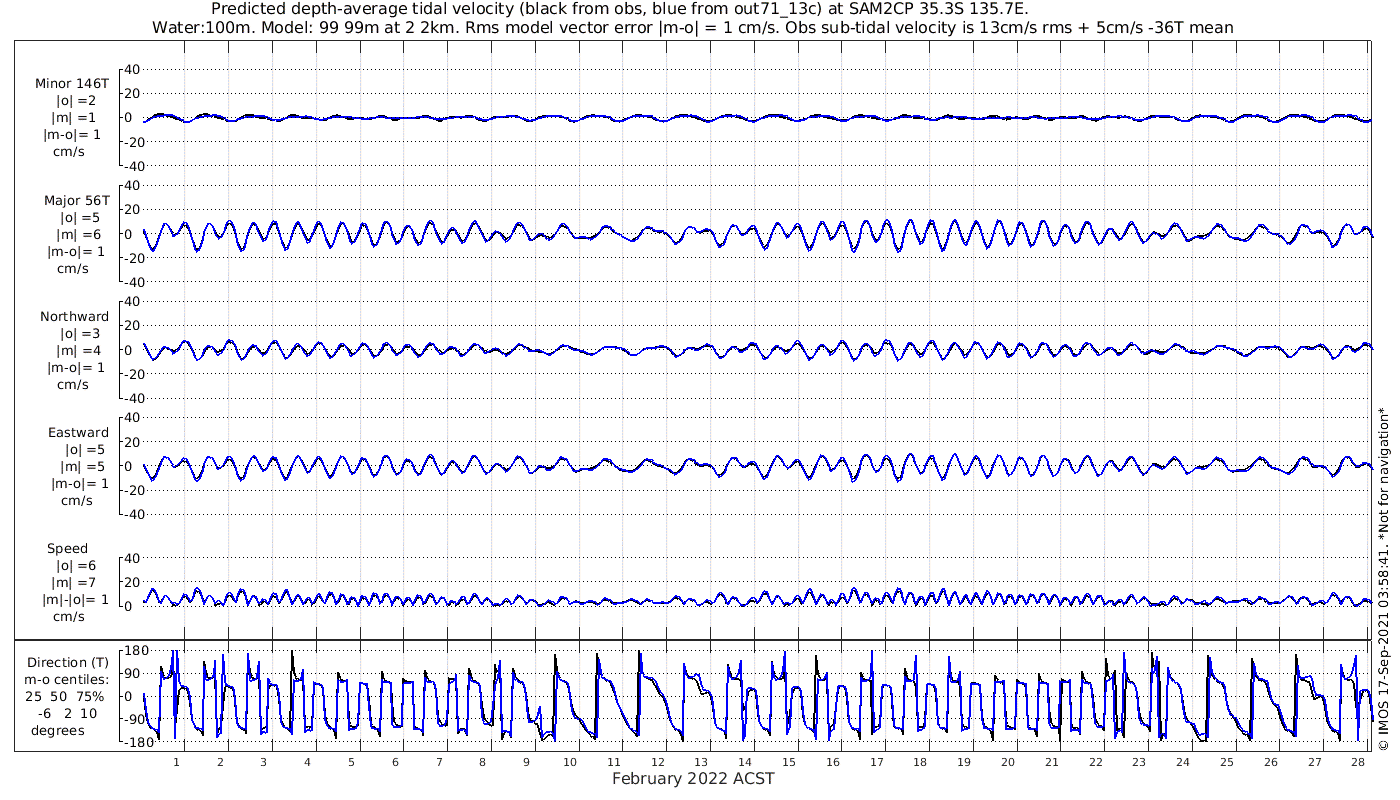Click x-axis day label "21"
The image size is (1400, 800).
tap(1051, 762)
